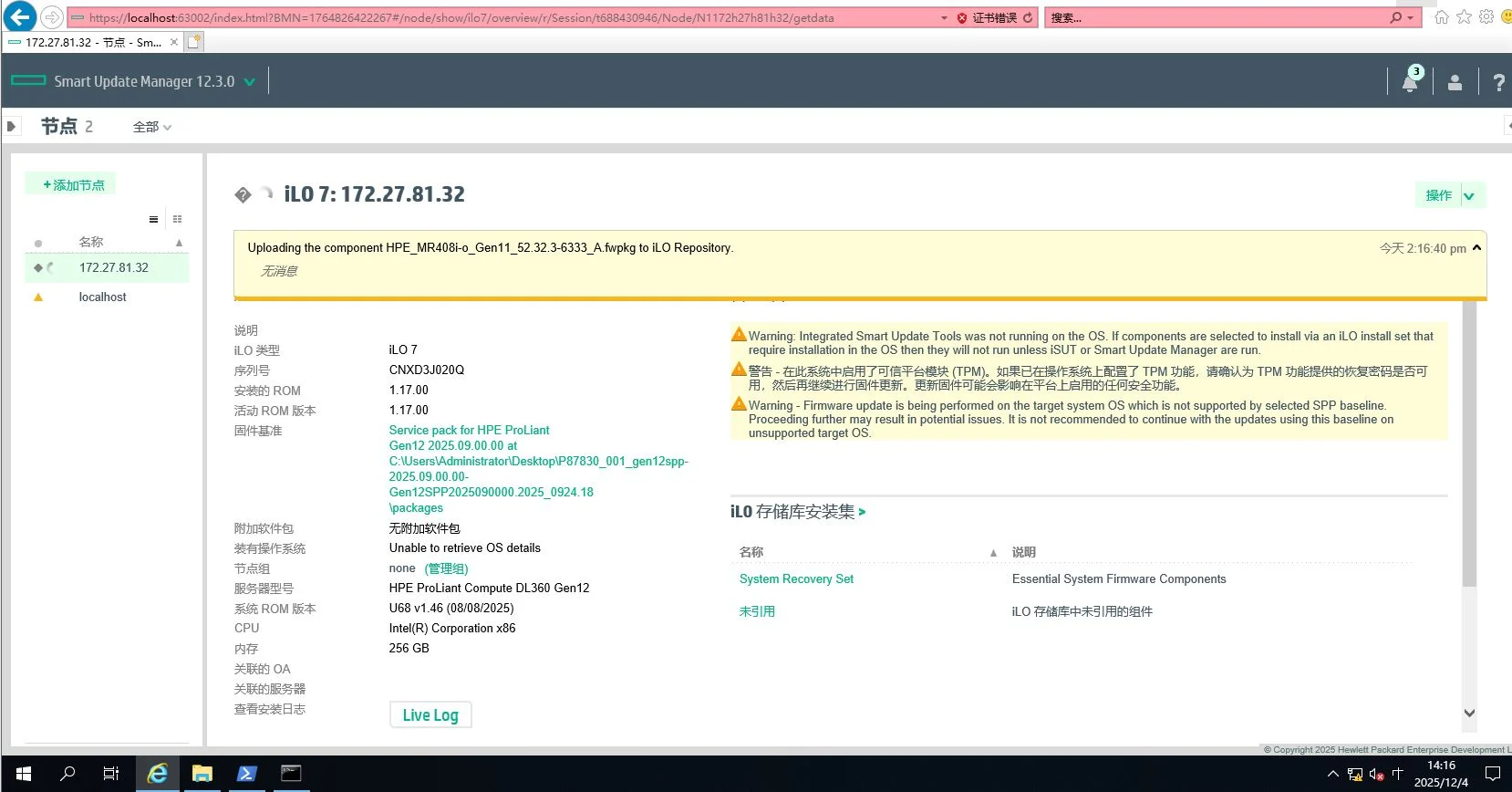This screenshot has height=792, width=1512.
Task: Click the muted volume tray icon
Action: [1376, 775]
